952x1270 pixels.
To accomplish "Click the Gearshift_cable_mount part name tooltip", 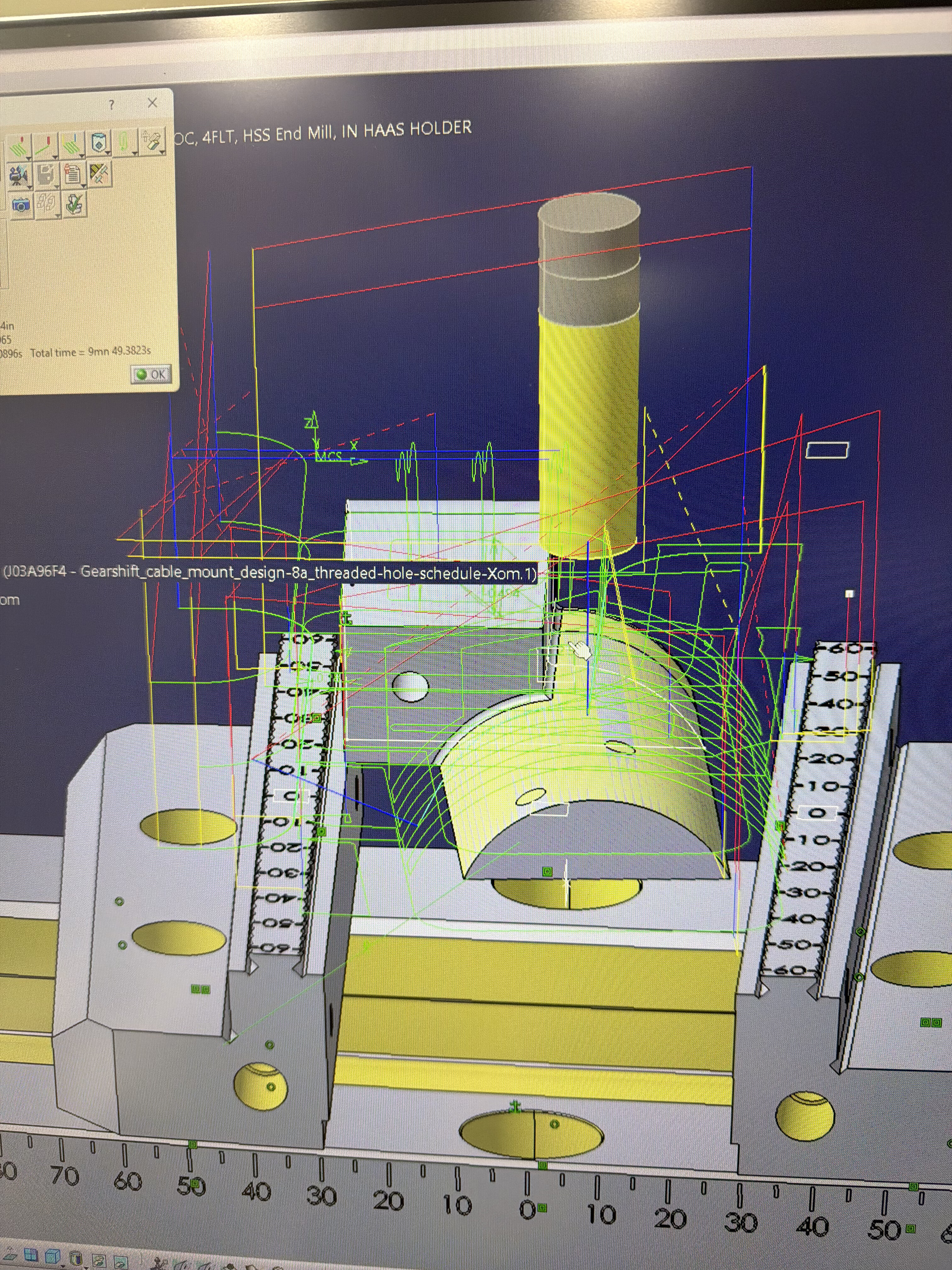I will [x=270, y=572].
